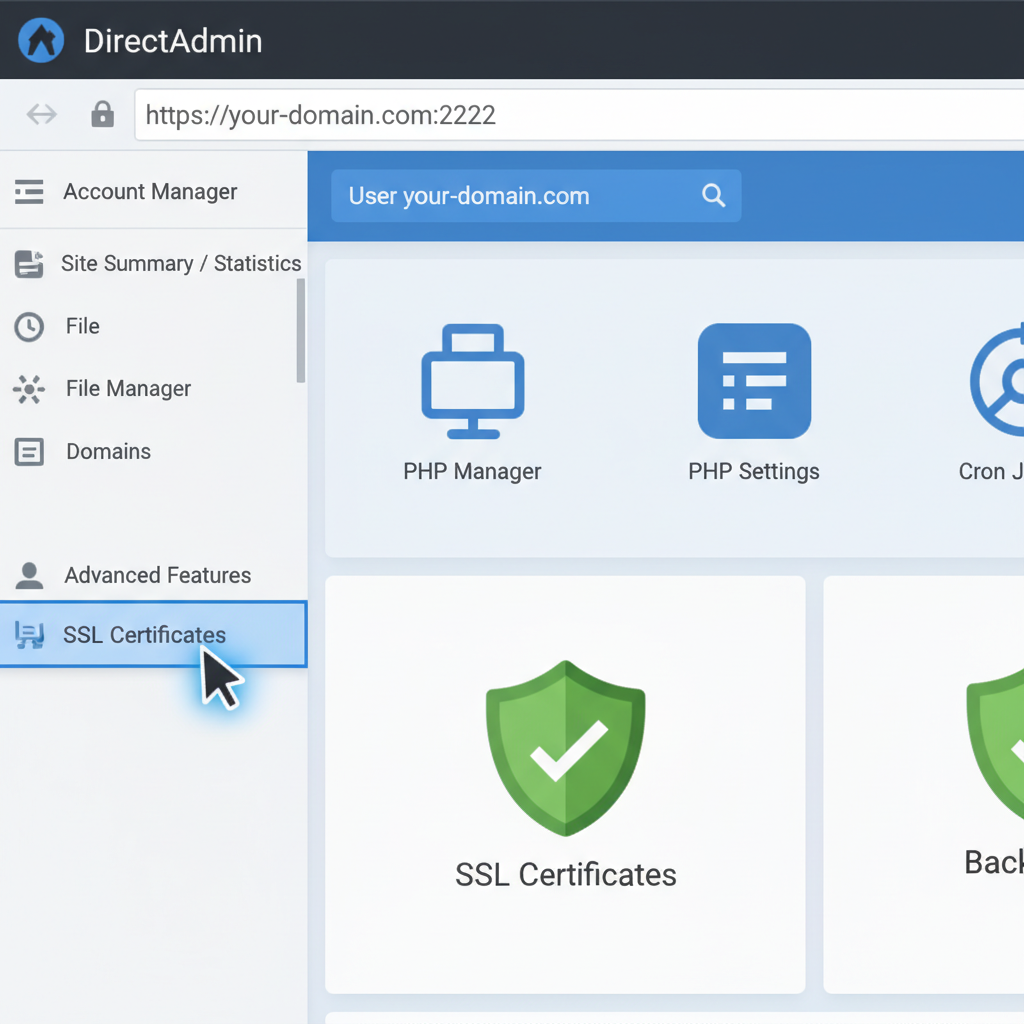Click the DirectAdmin title text

click(173, 41)
